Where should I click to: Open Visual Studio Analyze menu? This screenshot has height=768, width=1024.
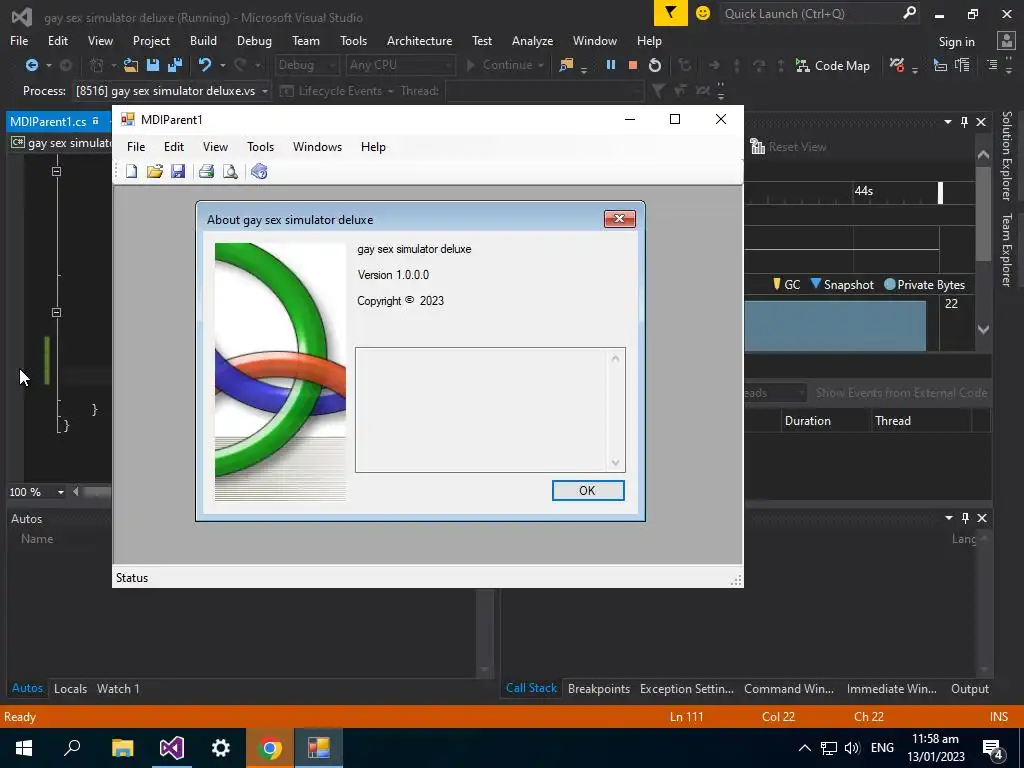(532, 40)
